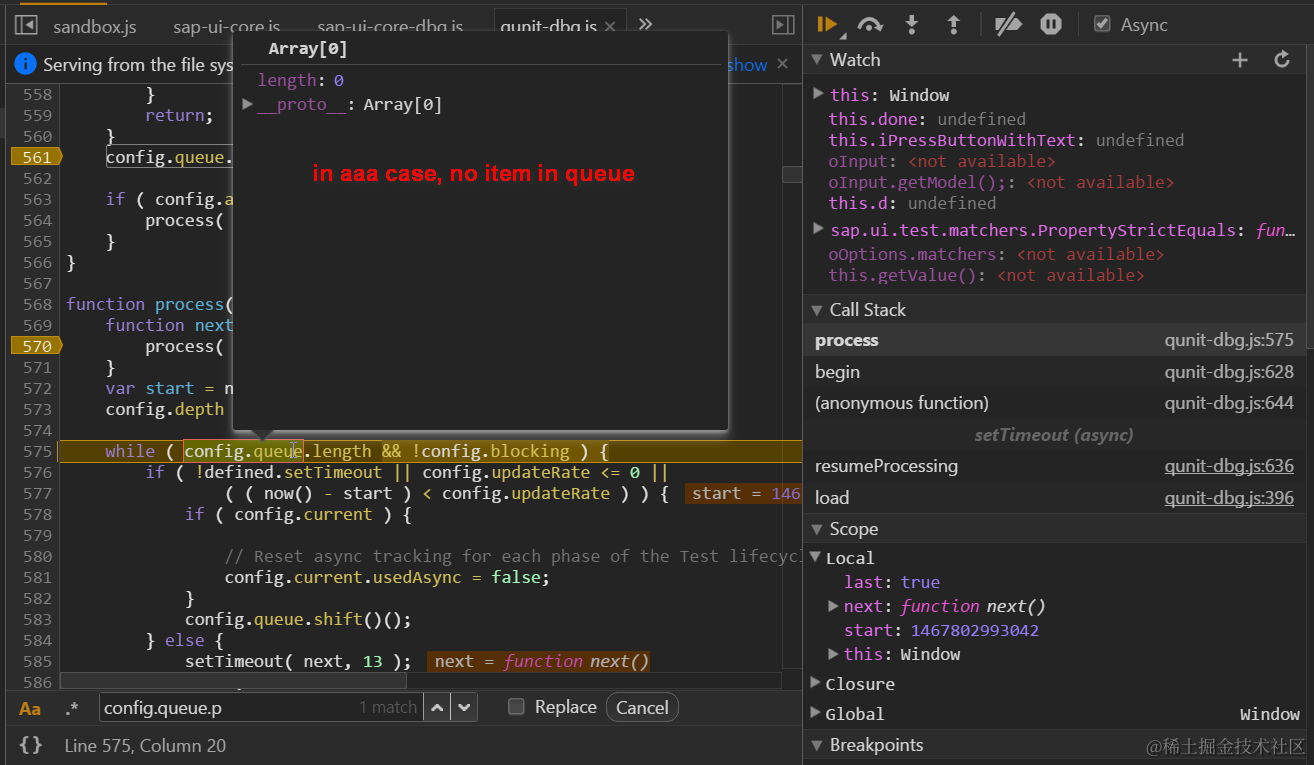The height and width of the screenshot is (765, 1314).
Task: Go to next search match
Action: (463, 707)
